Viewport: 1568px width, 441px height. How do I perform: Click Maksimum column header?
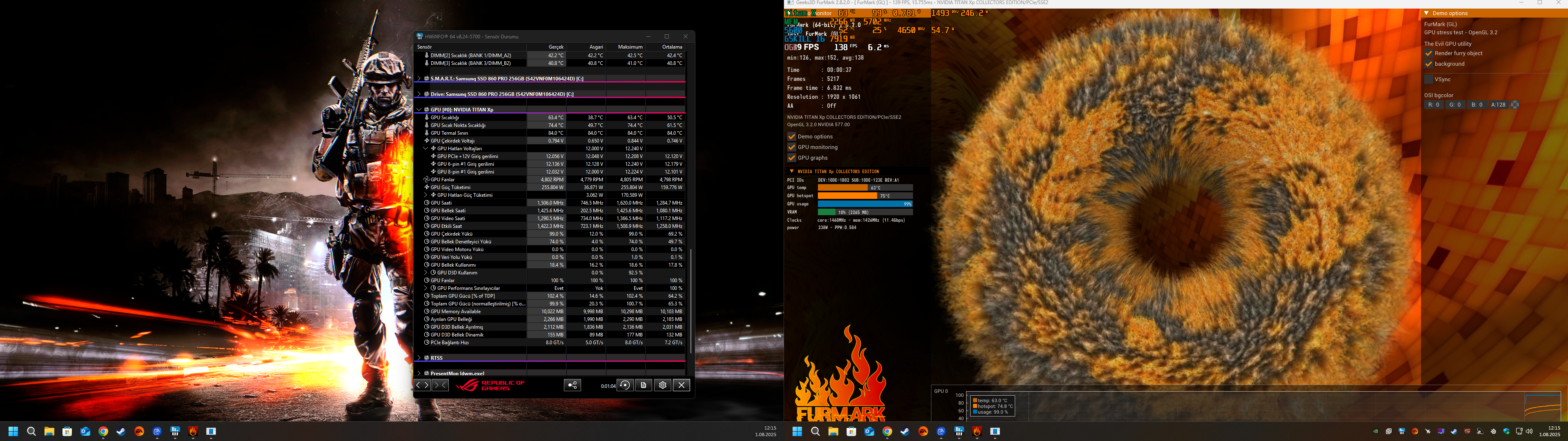tap(626, 47)
